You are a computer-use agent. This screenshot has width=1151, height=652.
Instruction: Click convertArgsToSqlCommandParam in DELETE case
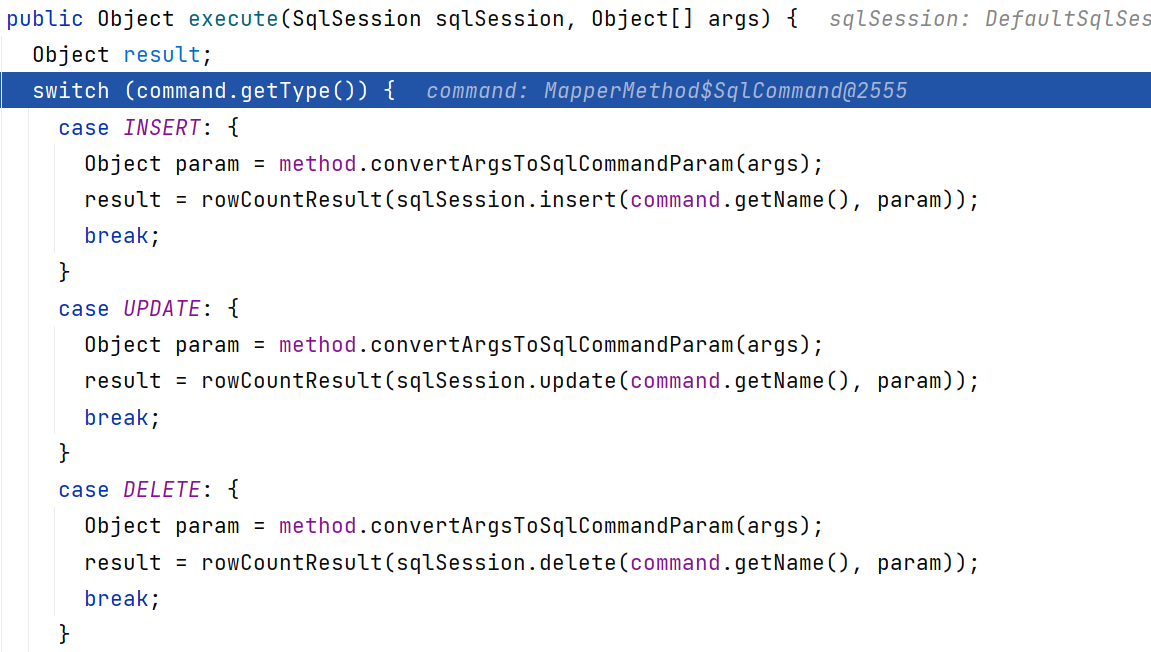[552, 526]
